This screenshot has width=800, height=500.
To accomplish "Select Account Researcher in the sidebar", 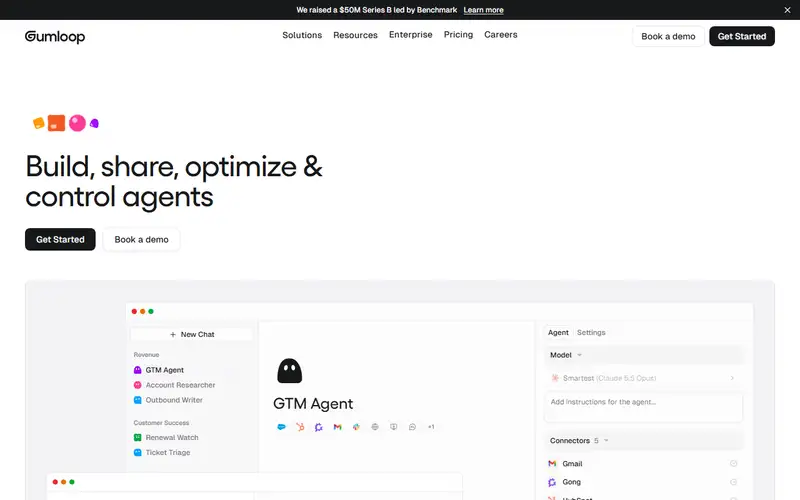I will (x=174, y=385).
